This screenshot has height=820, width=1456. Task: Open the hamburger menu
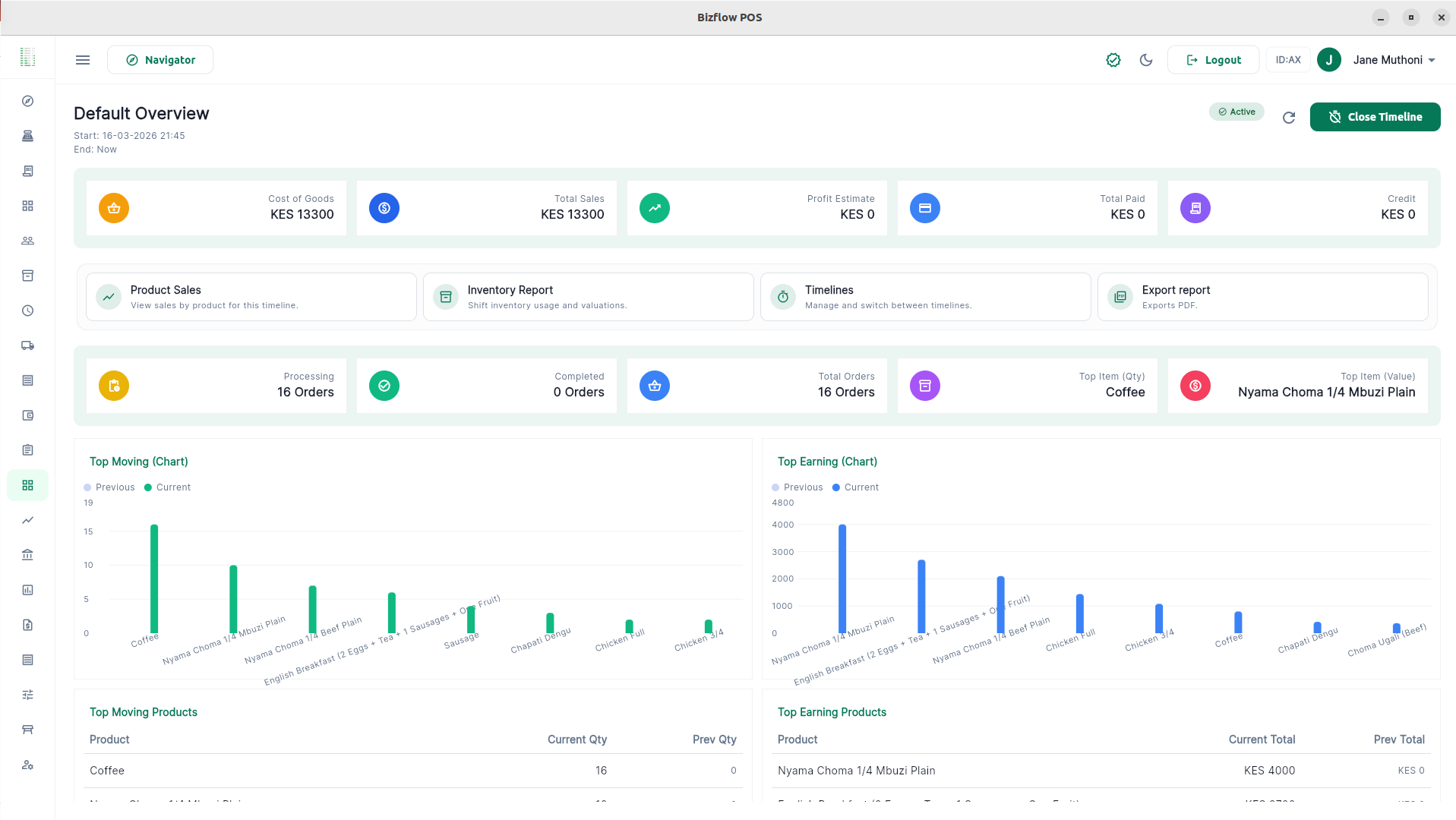click(83, 60)
